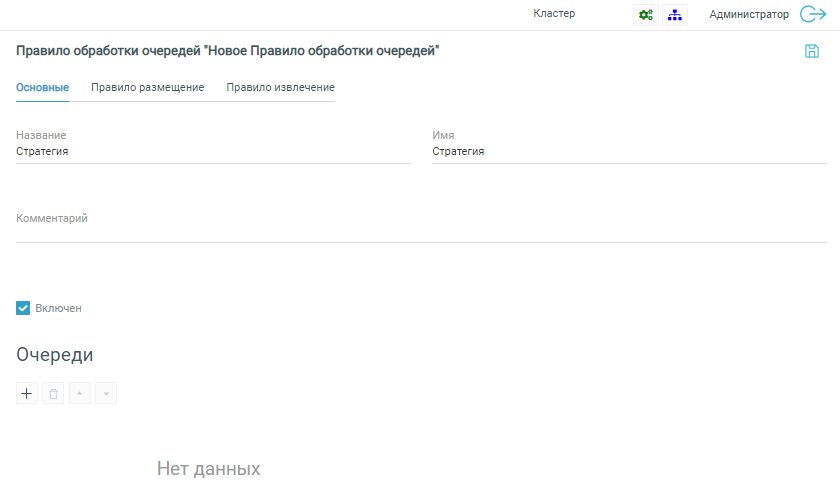The height and width of the screenshot is (500, 840).
Task: Log out using the arrow exit icon
Action: (812, 15)
